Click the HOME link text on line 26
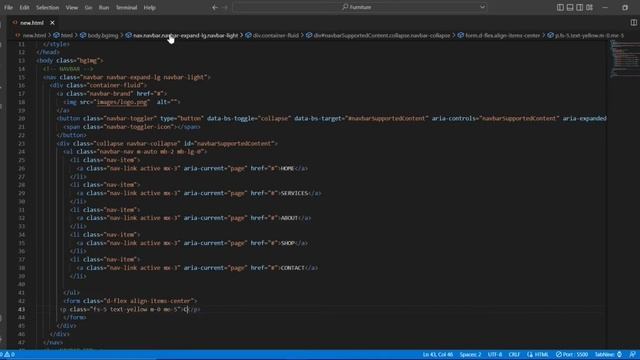Image resolution: width=640 pixels, height=360 pixels. (x=287, y=168)
